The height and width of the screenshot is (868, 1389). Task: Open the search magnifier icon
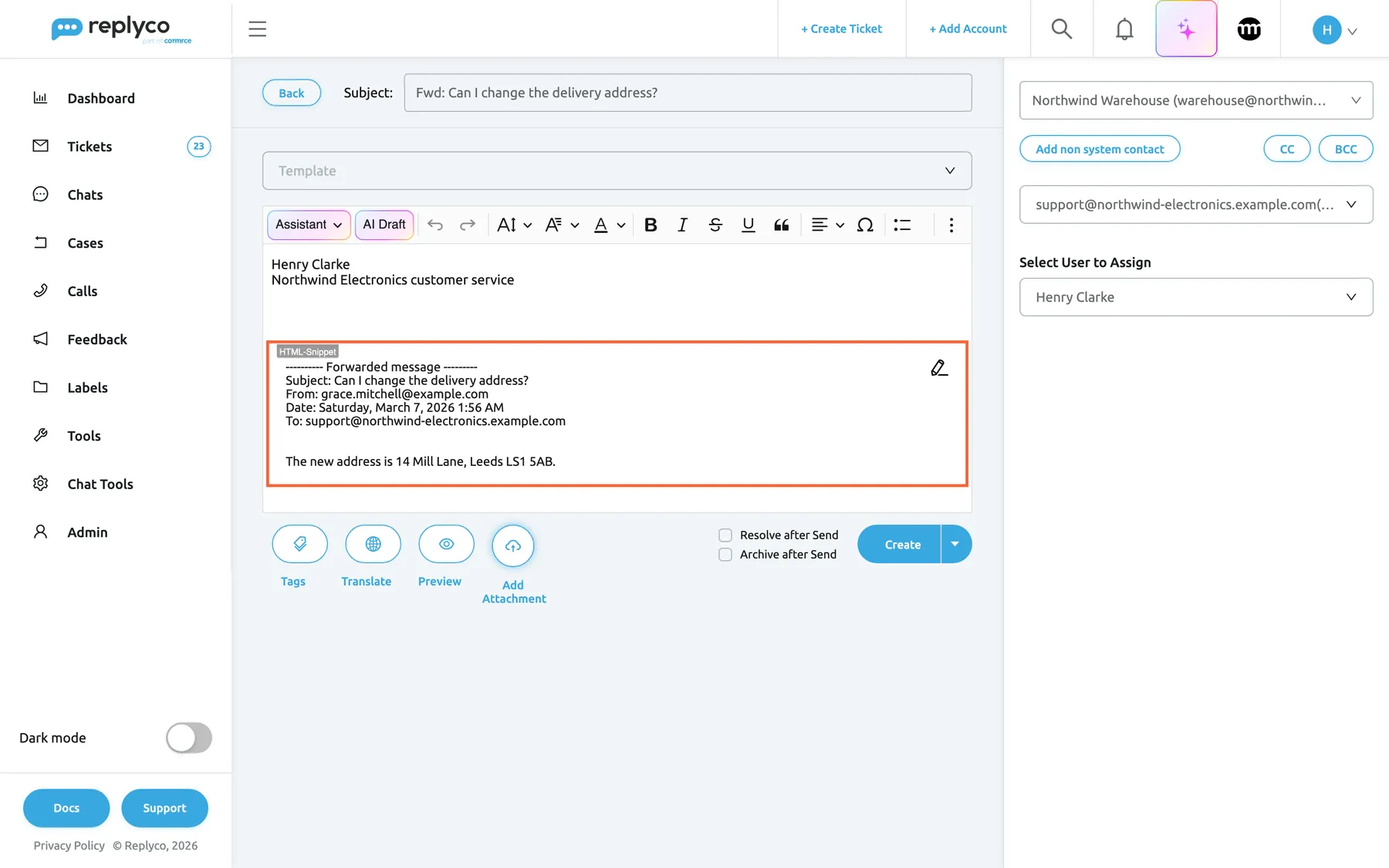coord(1062,29)
